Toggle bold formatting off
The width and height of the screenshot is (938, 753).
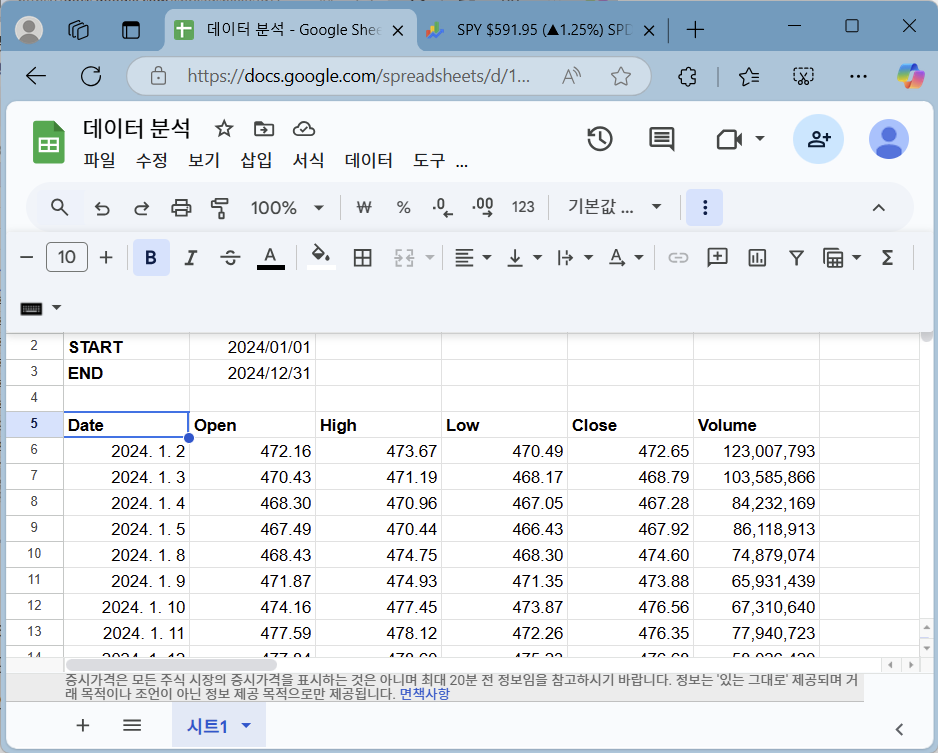click(x=151, y=257)
